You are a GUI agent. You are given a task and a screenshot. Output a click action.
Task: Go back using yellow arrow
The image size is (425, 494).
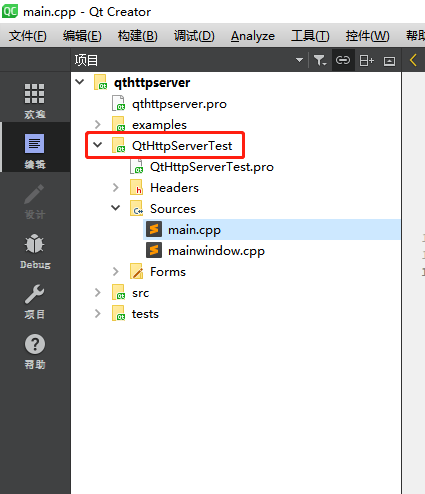(x=413, y=60)
